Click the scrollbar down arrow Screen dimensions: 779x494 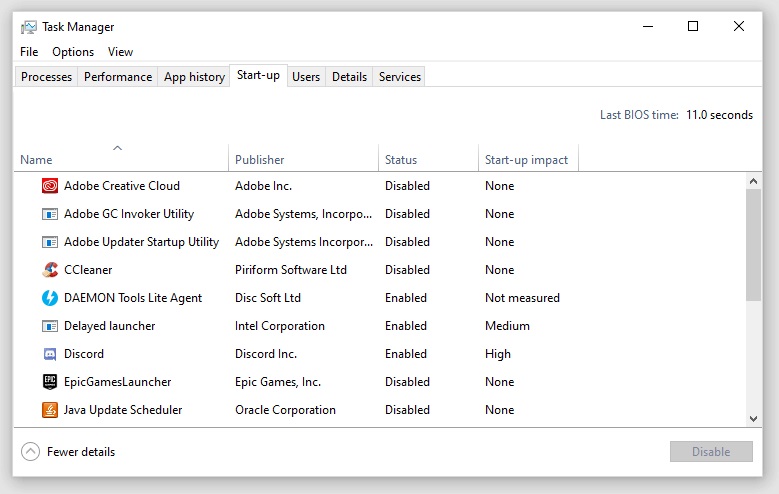[754, 420]
